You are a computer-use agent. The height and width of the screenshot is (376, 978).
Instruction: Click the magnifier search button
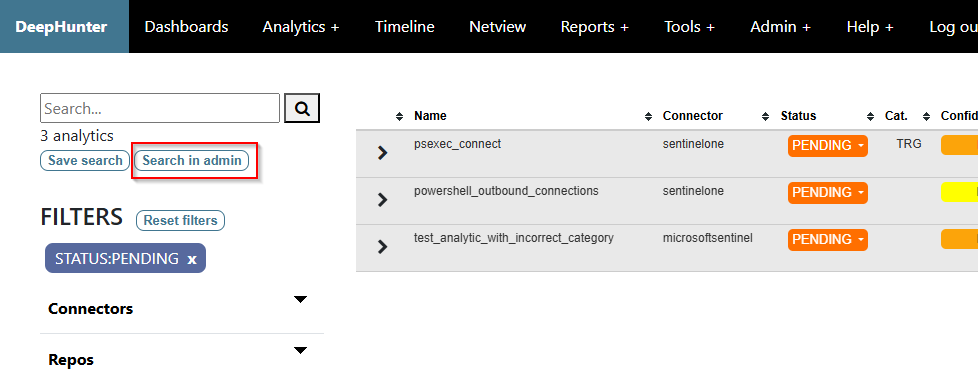302,108
